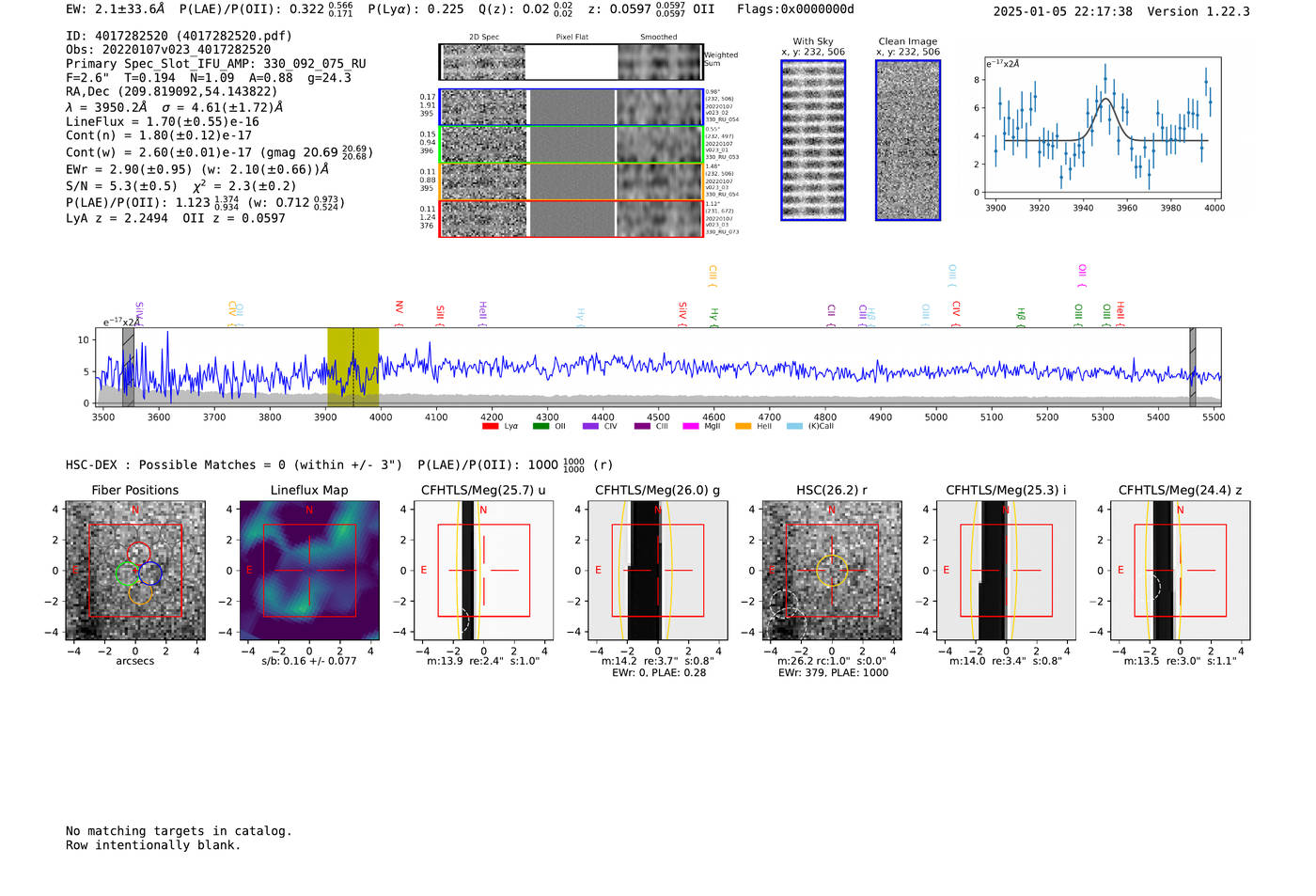1316x896 pixels.
Task: Click the magenta MgII legend swatch
Action: point(691,426)
